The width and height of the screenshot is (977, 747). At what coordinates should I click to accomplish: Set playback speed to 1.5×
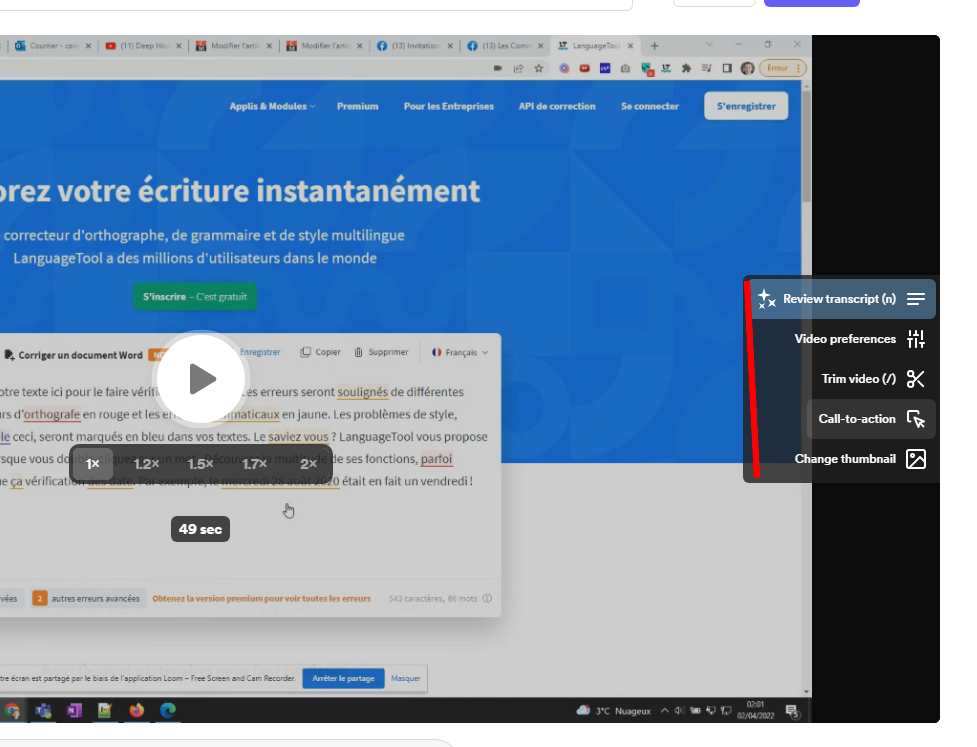[x=200, y=464]
